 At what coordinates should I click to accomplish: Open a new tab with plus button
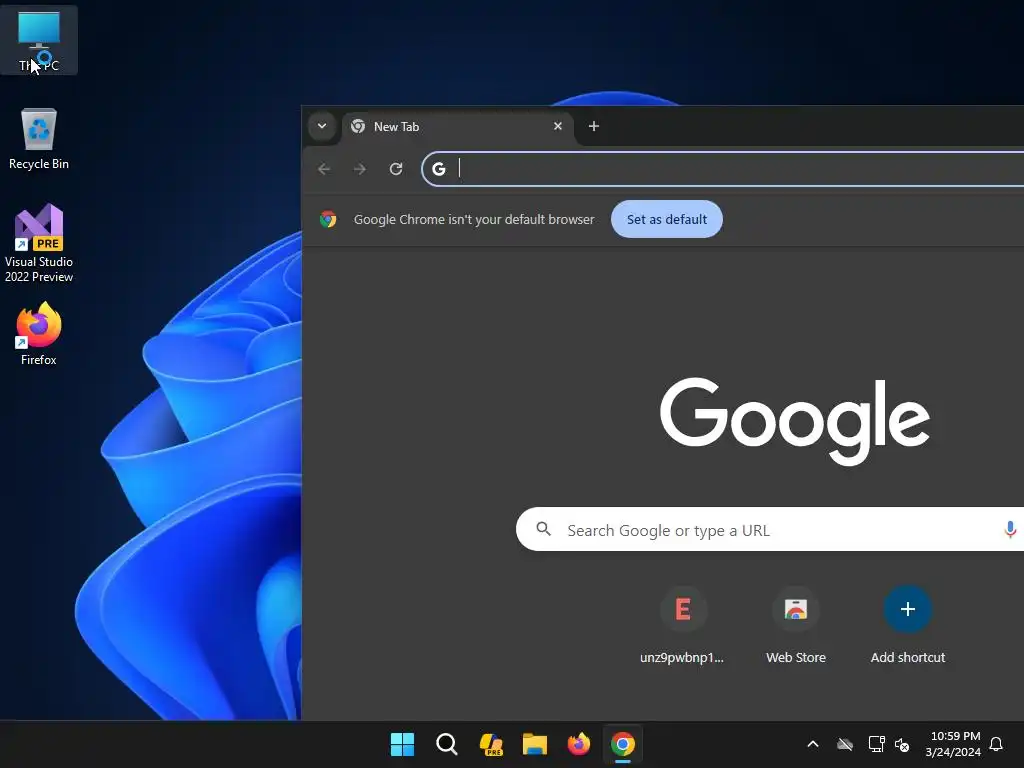click(594, 126)
